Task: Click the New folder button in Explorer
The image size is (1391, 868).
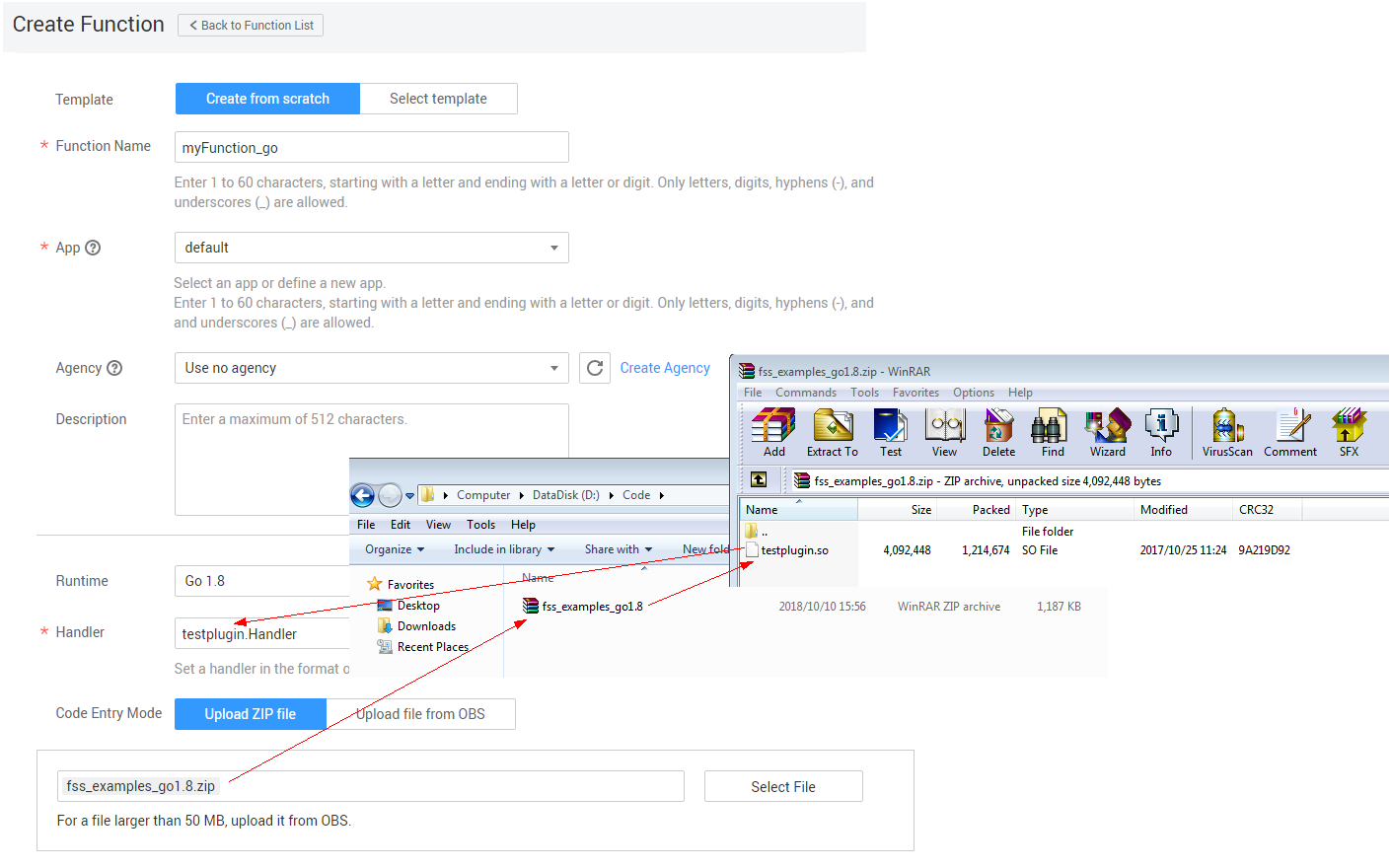Action: click(x=705, y=549)
